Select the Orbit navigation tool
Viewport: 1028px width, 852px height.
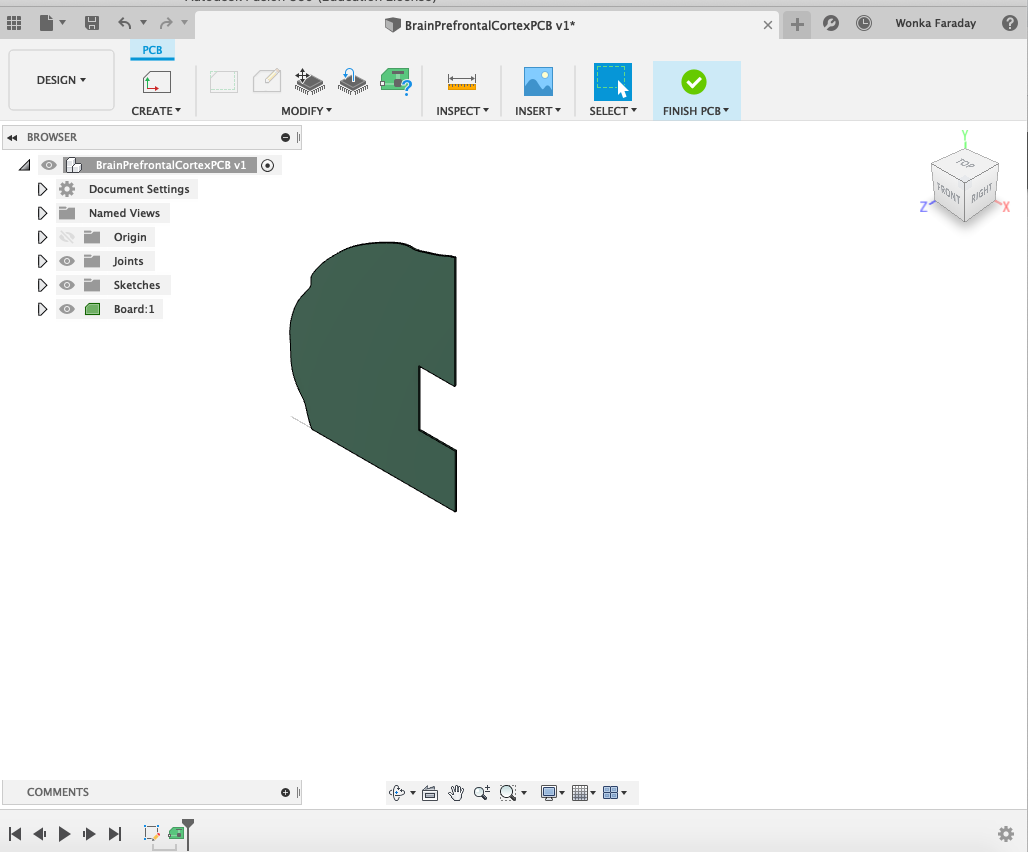(x=397, y=793)
